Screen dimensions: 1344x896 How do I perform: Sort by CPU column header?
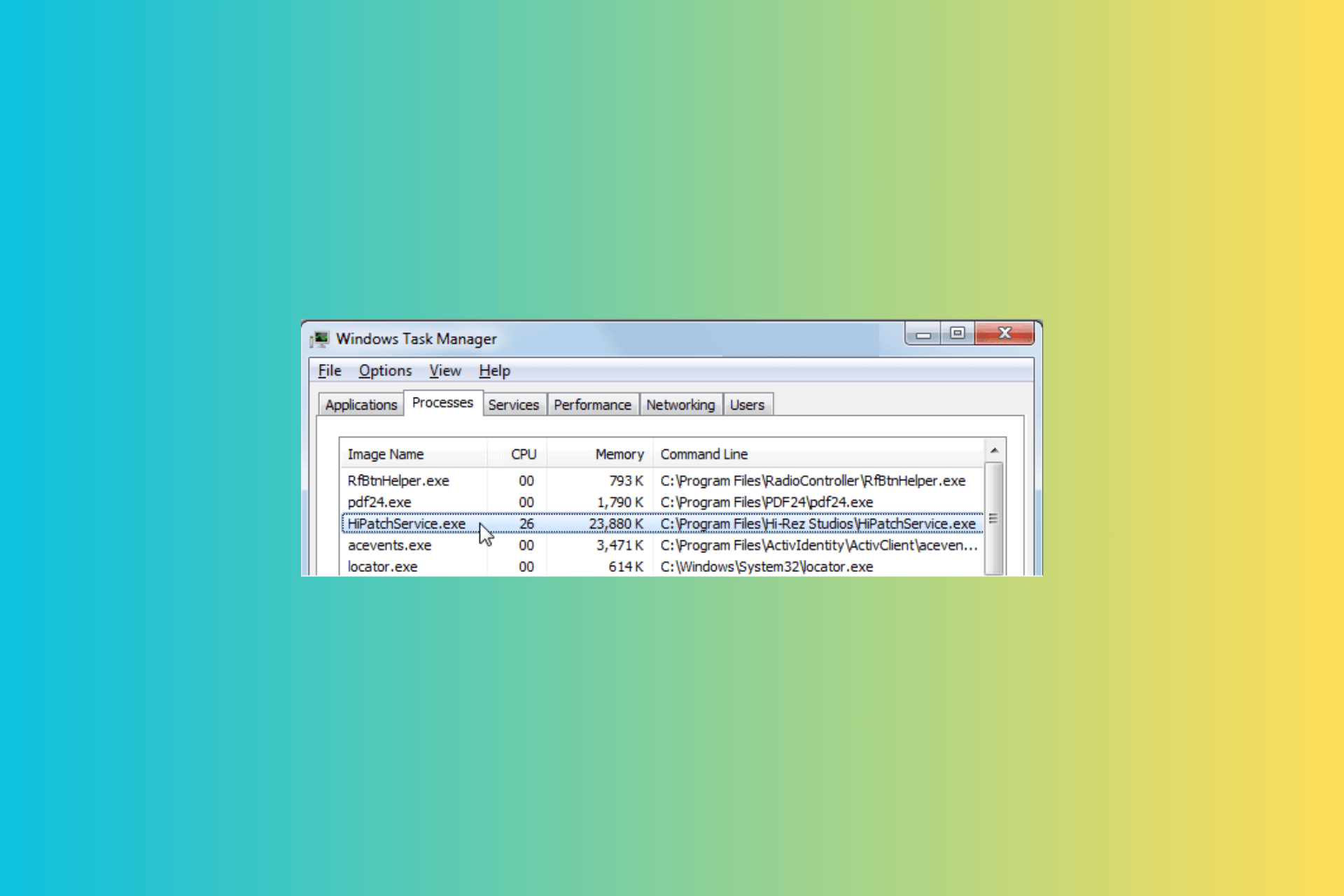click(517, 454)
